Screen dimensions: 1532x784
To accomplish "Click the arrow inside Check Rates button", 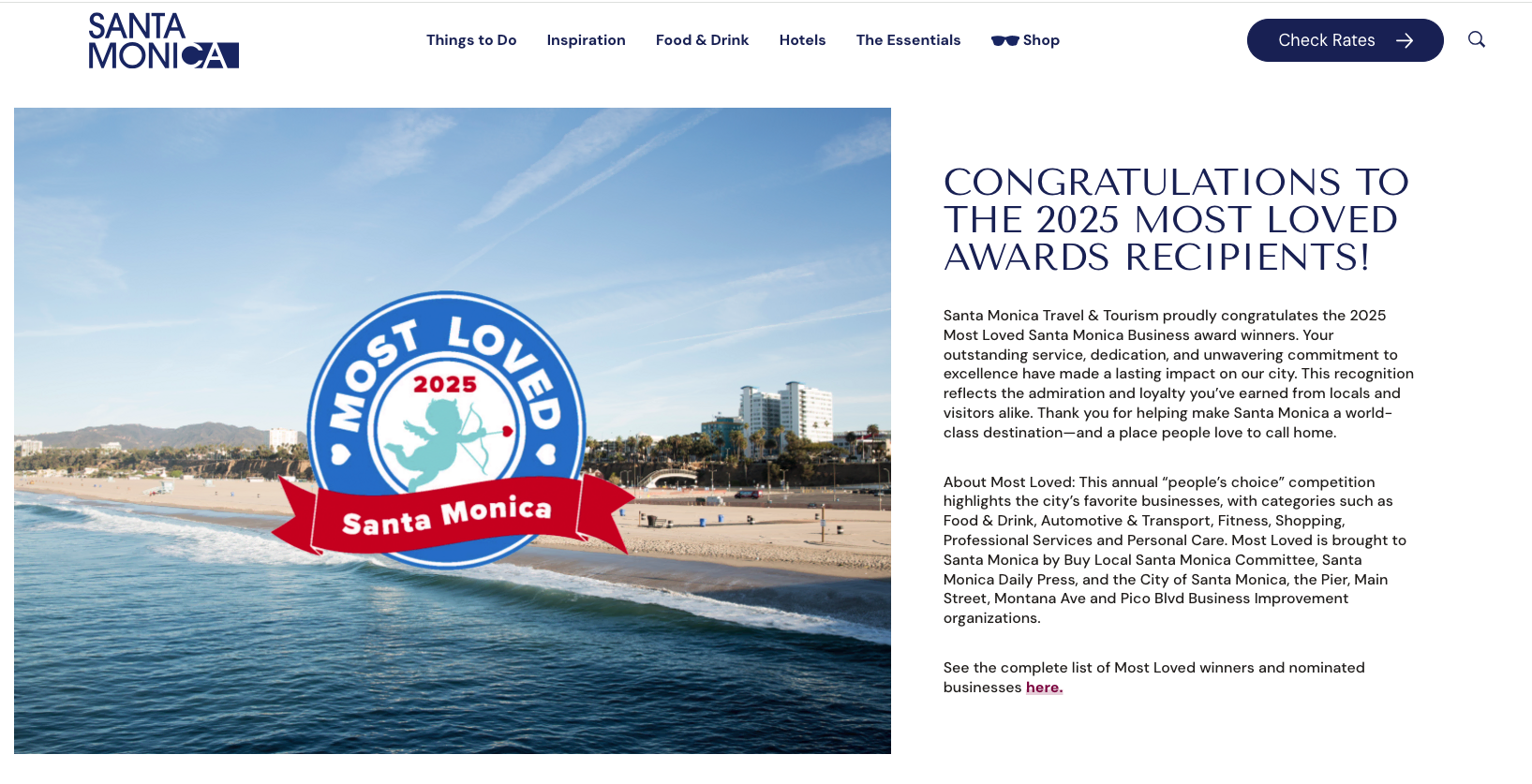I will click(x=1405, y=40).
